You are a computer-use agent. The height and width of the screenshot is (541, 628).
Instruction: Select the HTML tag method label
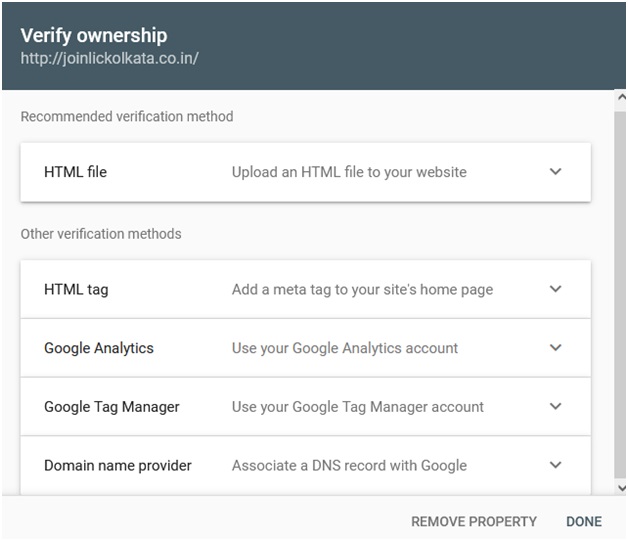pyautogui.click(x=76, y=290)
